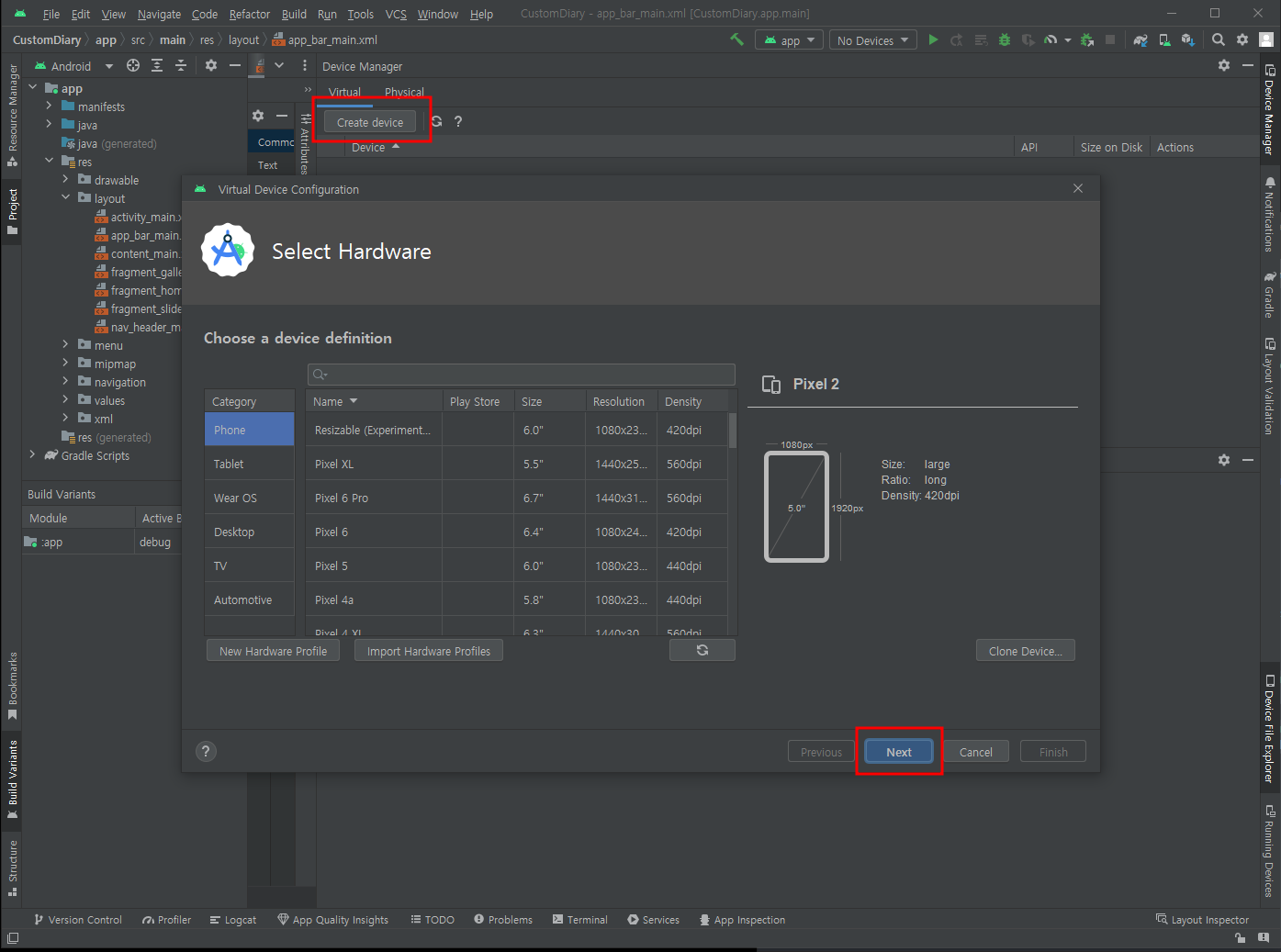This screenshot has height=952, width=1281.
Task: Click the Search Everywhere magnifier icon
Action: (x=1219, y=39)
